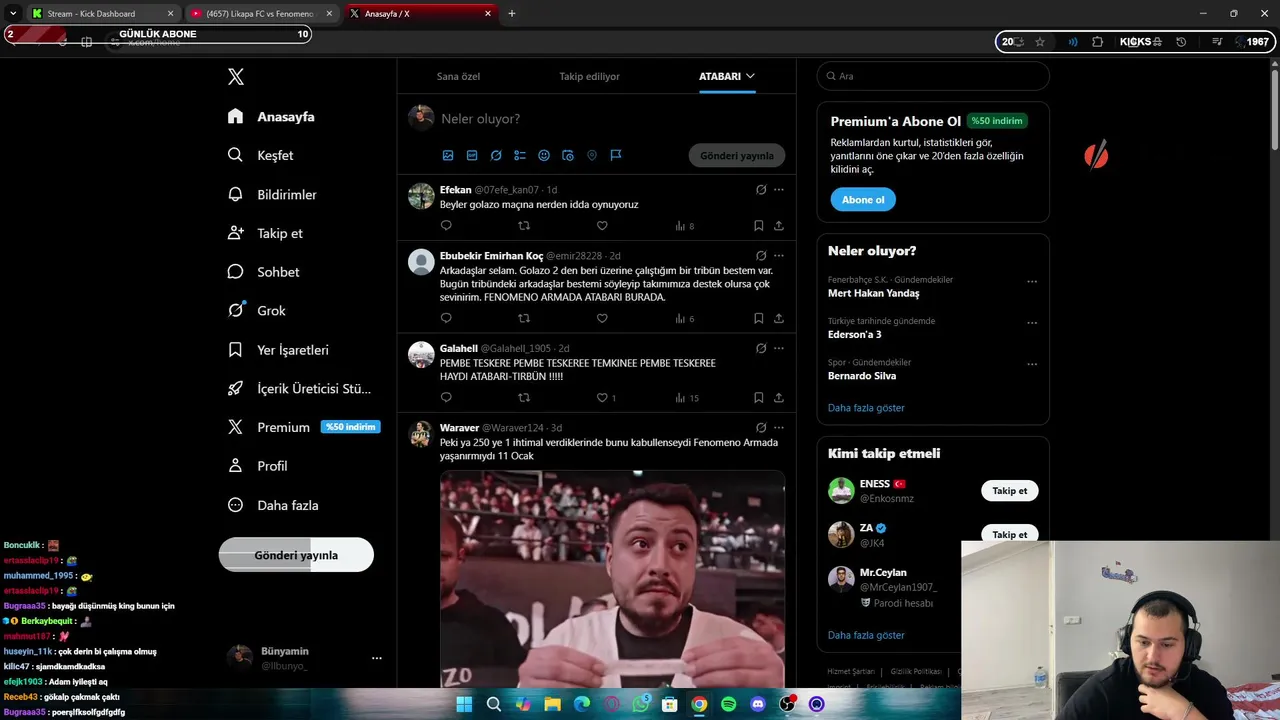Like Efekan's tweet

click(x=602, y=226)
